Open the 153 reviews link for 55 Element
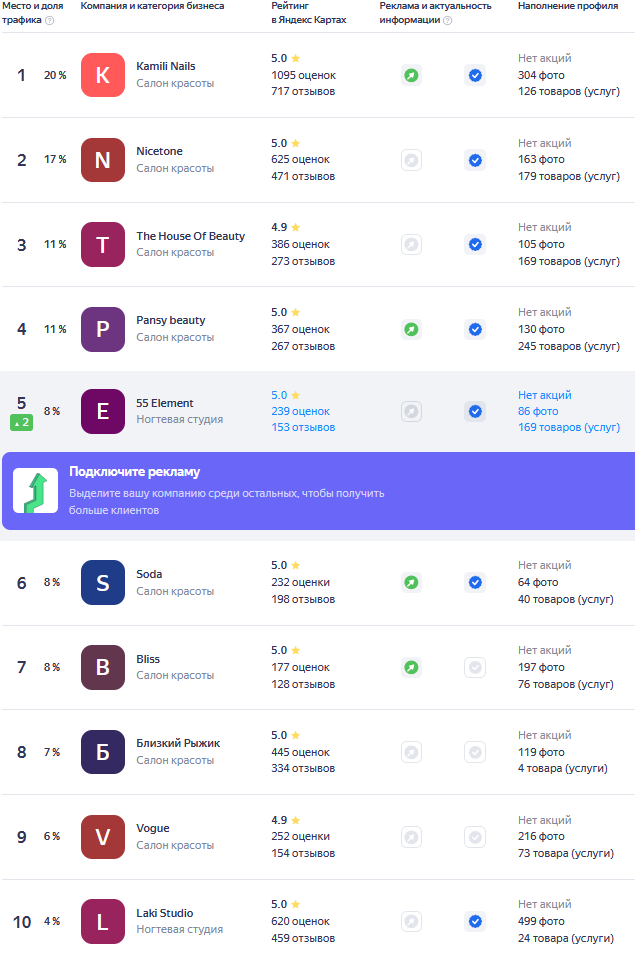The height and width of the screenshot is (960, 635). [x=303, y=427]
